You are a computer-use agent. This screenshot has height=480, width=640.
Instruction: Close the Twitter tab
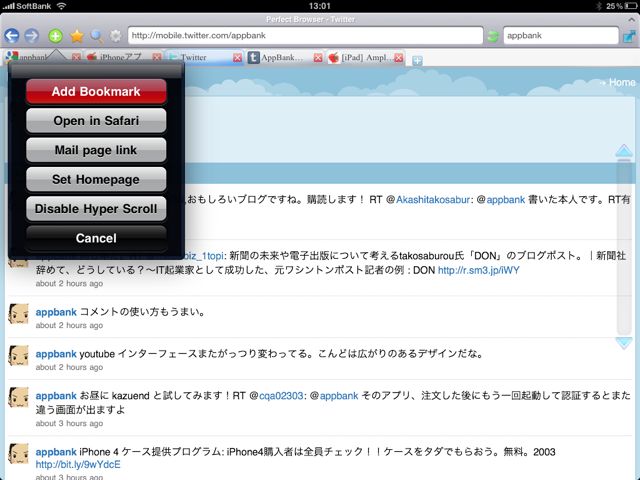(x=237, y=58)
